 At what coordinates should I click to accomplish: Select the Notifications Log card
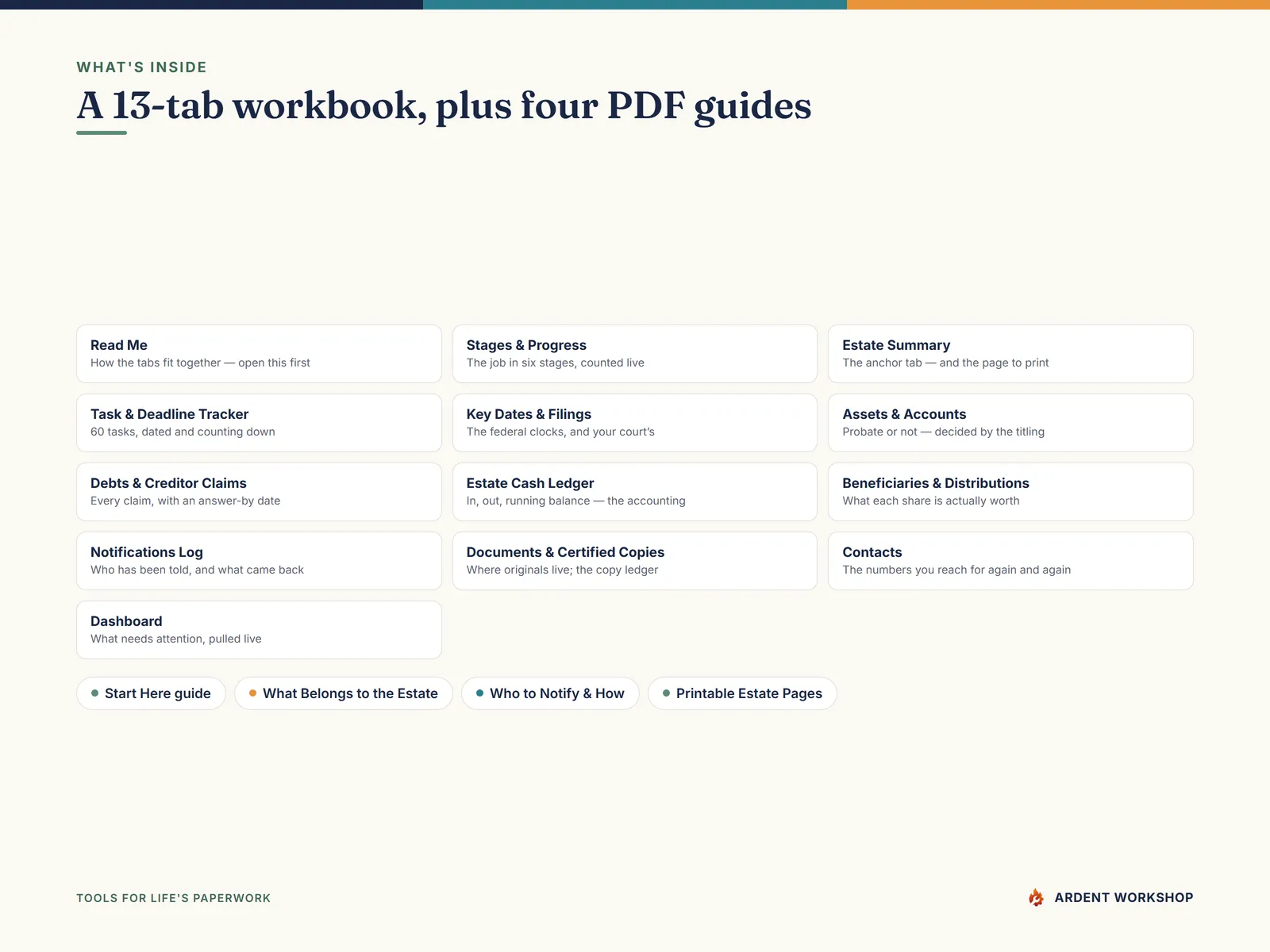(x=259, y=561)
